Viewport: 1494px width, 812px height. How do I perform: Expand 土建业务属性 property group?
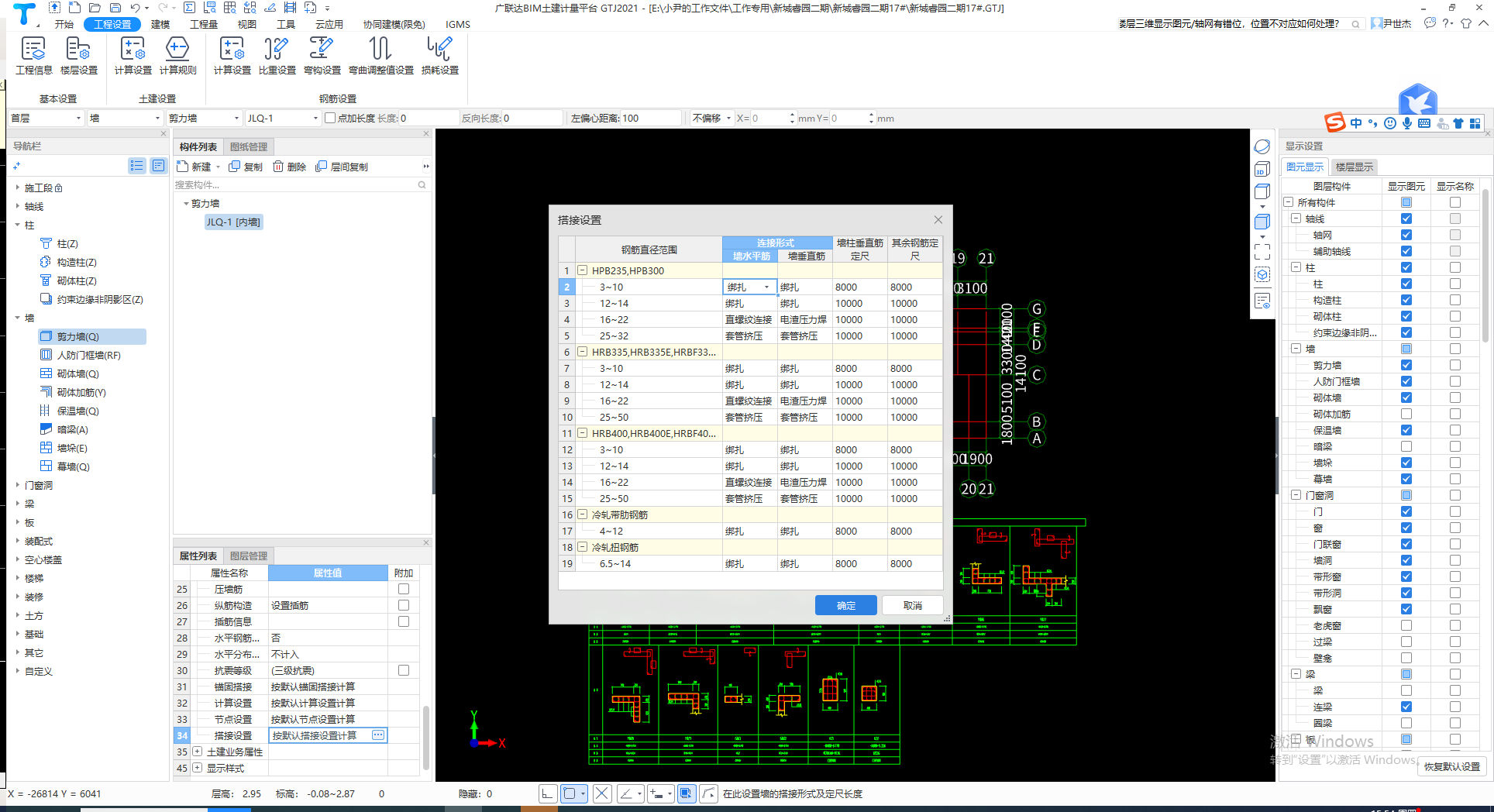(198, 752)
